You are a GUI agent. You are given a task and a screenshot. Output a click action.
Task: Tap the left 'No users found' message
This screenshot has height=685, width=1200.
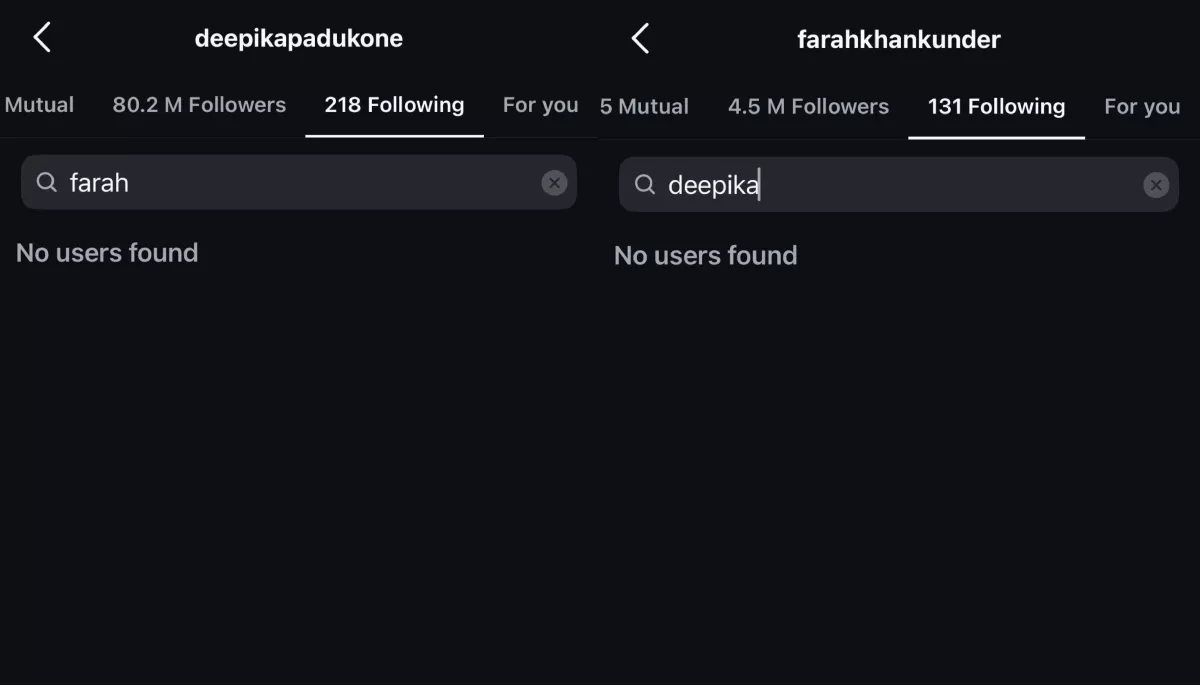107,253
